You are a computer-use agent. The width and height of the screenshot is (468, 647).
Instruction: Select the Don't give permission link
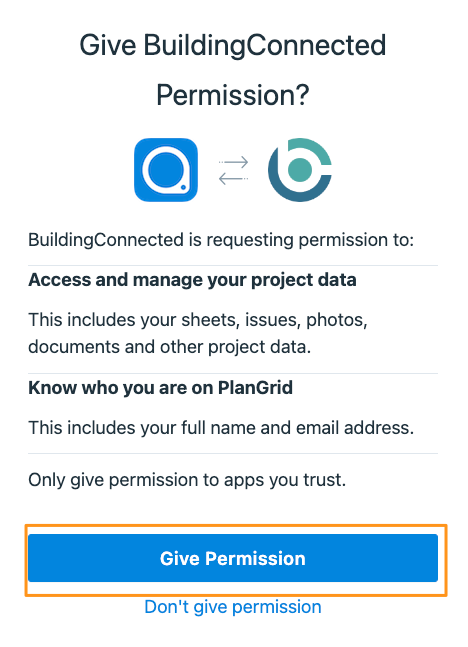[x=233, y=607]
